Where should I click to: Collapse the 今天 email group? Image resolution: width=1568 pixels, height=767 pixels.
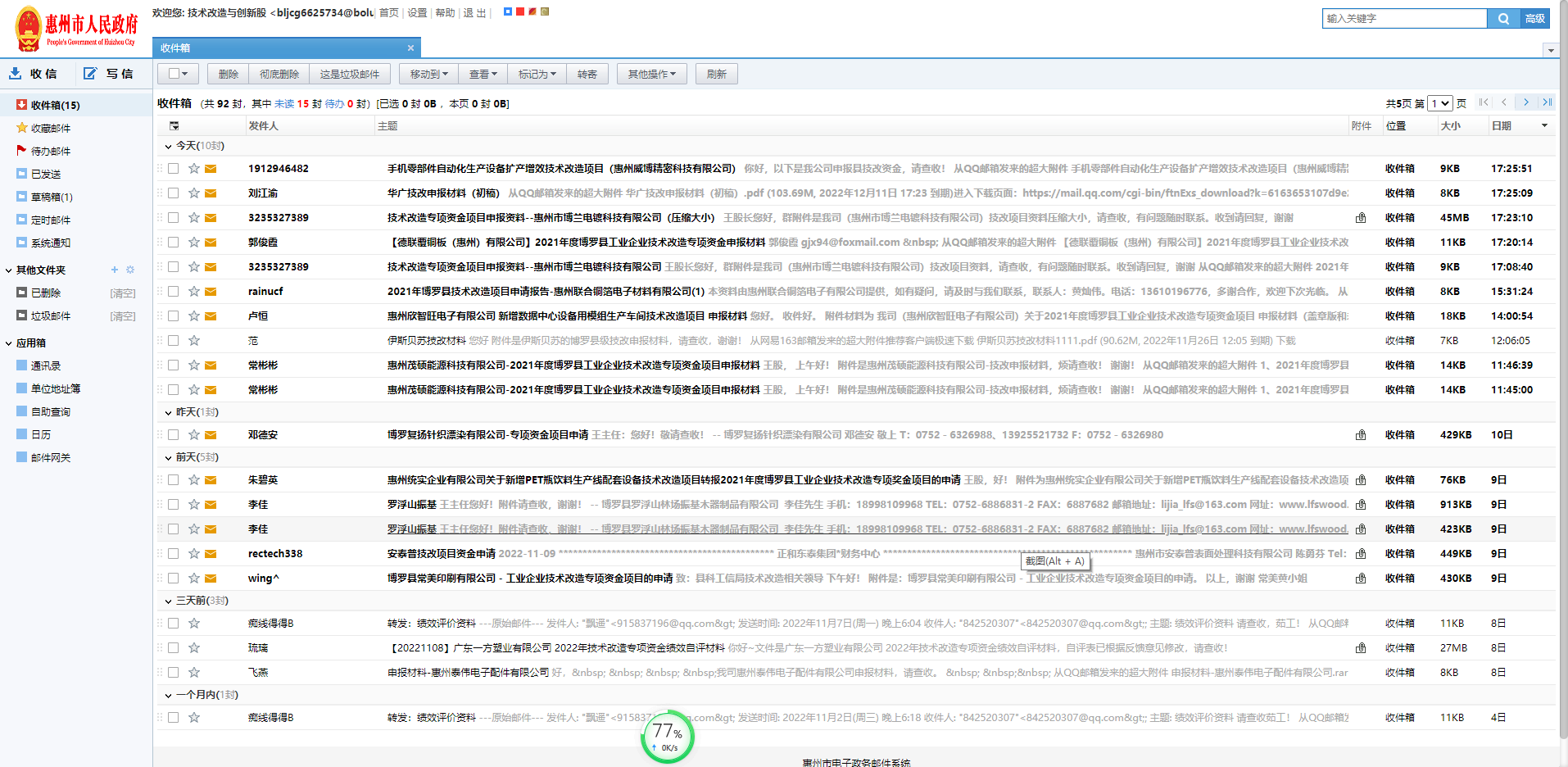(169, 146)
